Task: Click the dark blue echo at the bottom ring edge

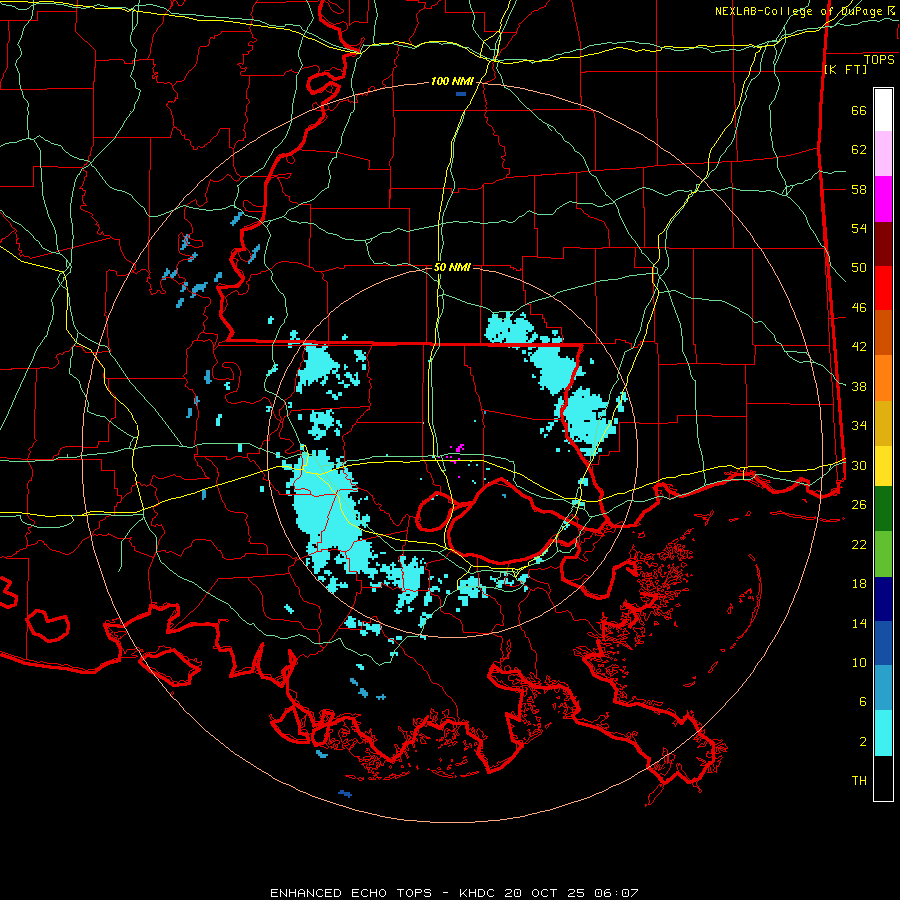Action: pyautogui.click(x=345, y=793)
